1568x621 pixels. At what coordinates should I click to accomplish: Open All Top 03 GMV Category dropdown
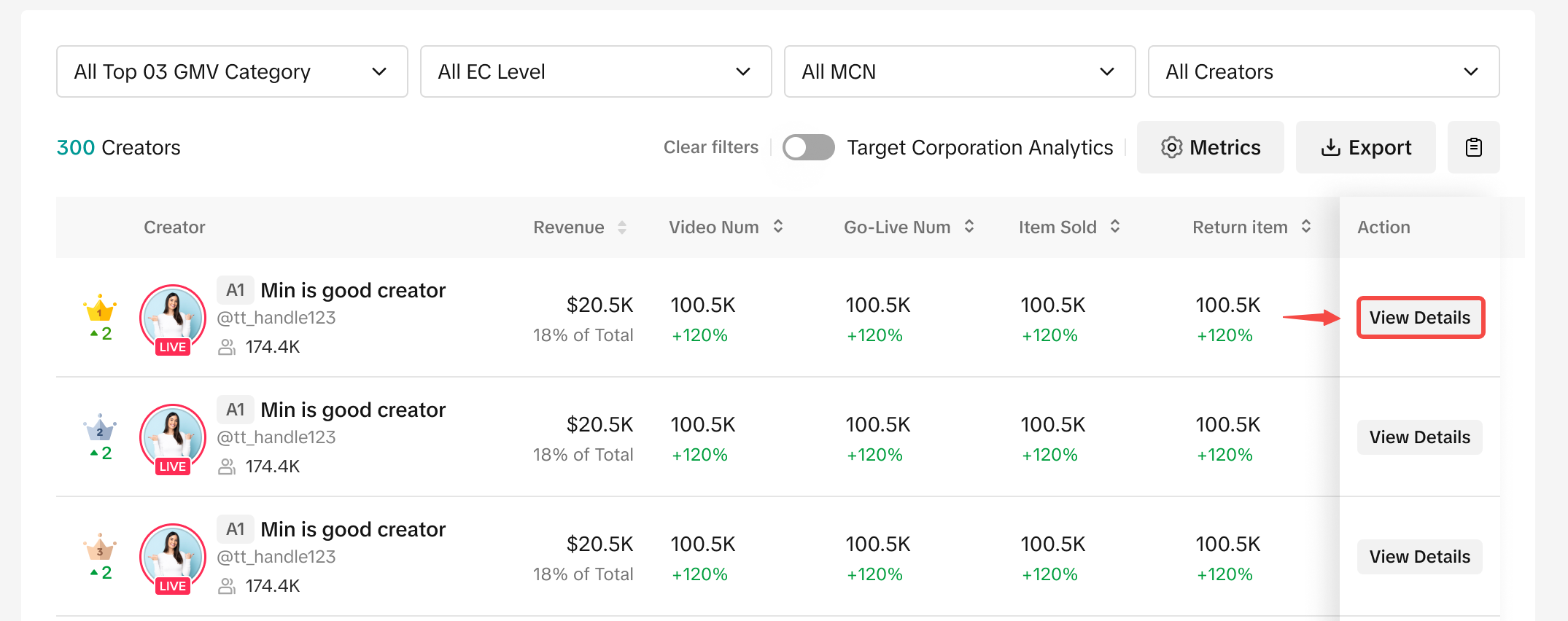(232, 71)
